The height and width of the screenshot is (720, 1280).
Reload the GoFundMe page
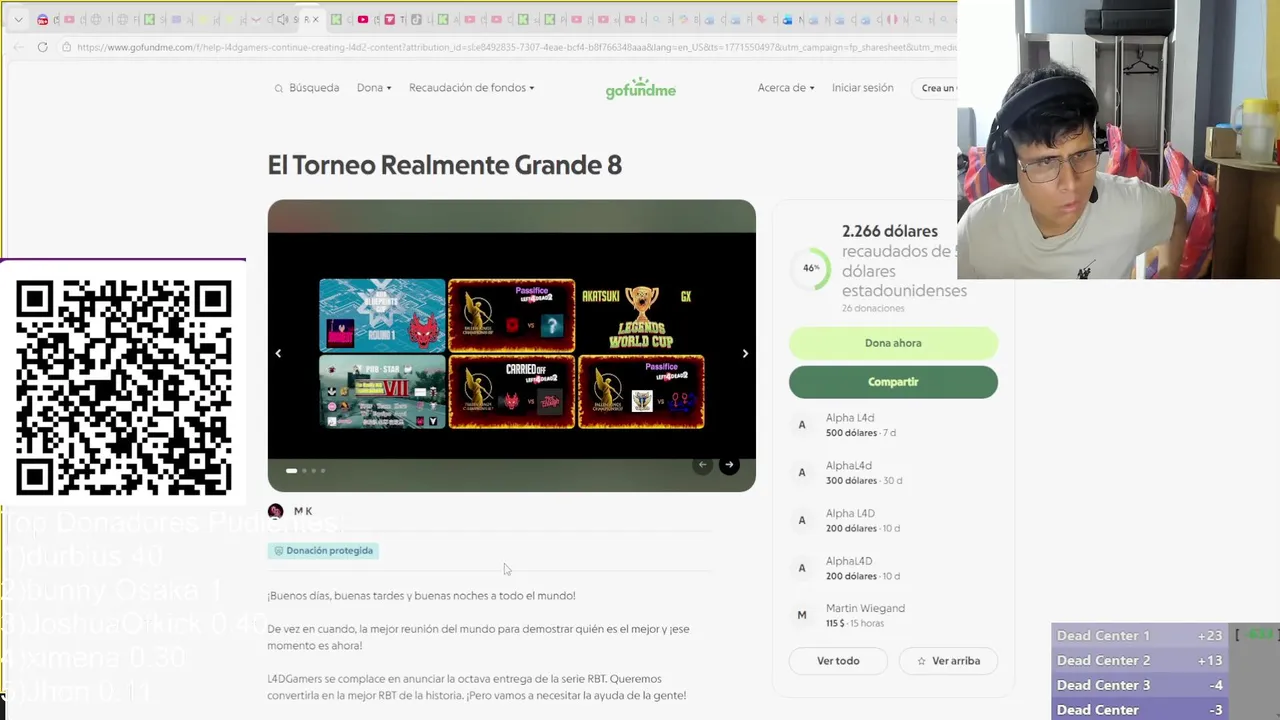42,47
